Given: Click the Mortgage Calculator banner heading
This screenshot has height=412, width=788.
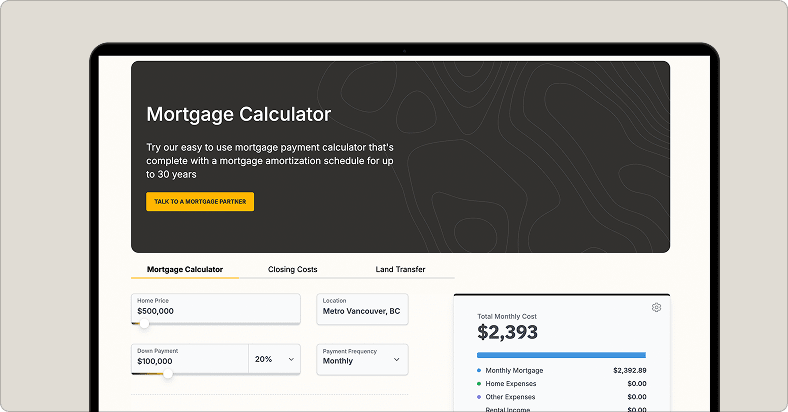Looking at the screenshot, I should point(239,115).
